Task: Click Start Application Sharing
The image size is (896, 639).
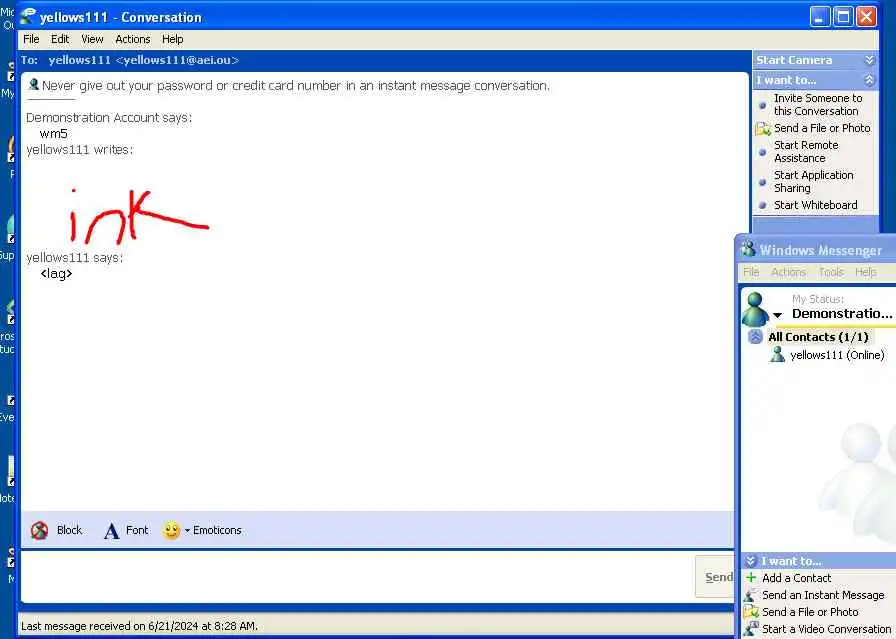Action: point(814,181)
